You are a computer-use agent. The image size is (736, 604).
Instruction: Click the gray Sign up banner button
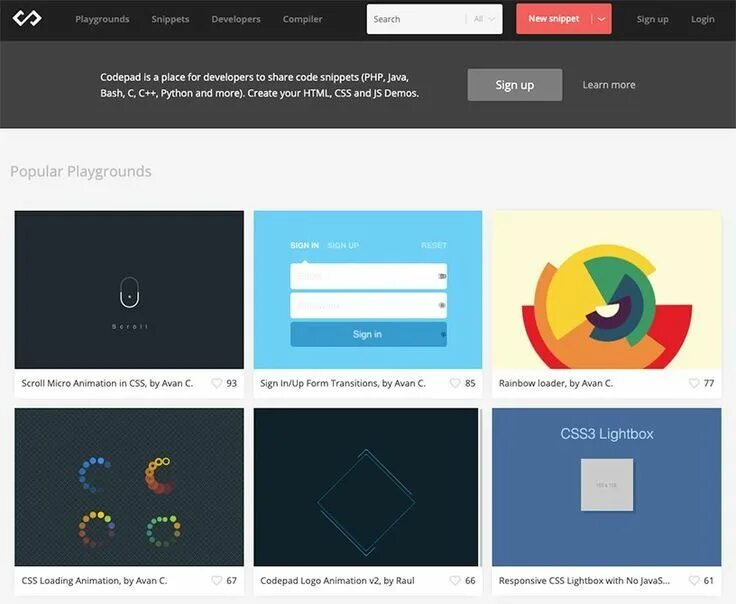click(515, 85)
